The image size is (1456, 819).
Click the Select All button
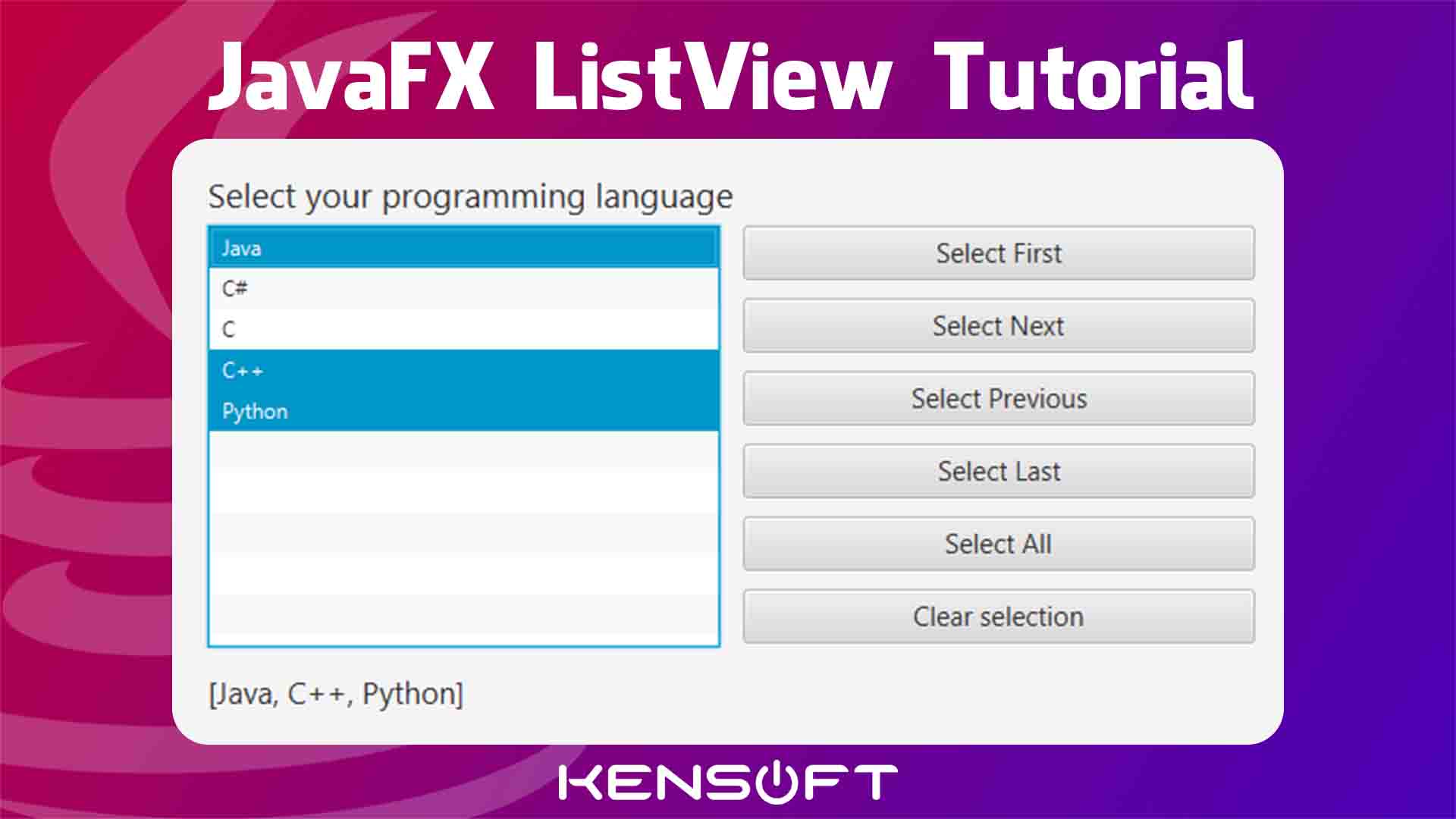998,543
